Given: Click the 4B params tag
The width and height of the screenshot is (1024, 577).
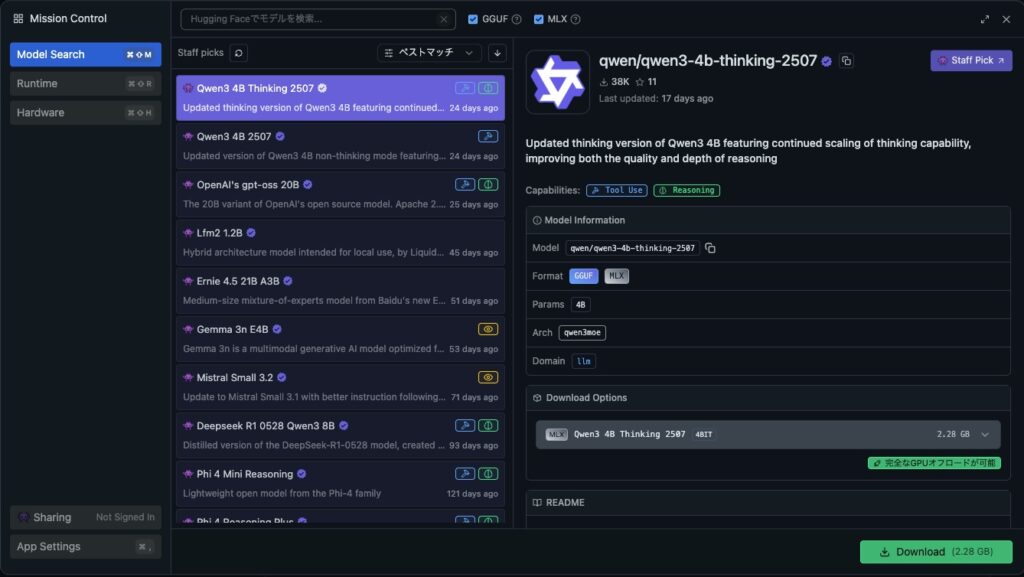Looking at the screenshot, I should (x=581, y=305).
